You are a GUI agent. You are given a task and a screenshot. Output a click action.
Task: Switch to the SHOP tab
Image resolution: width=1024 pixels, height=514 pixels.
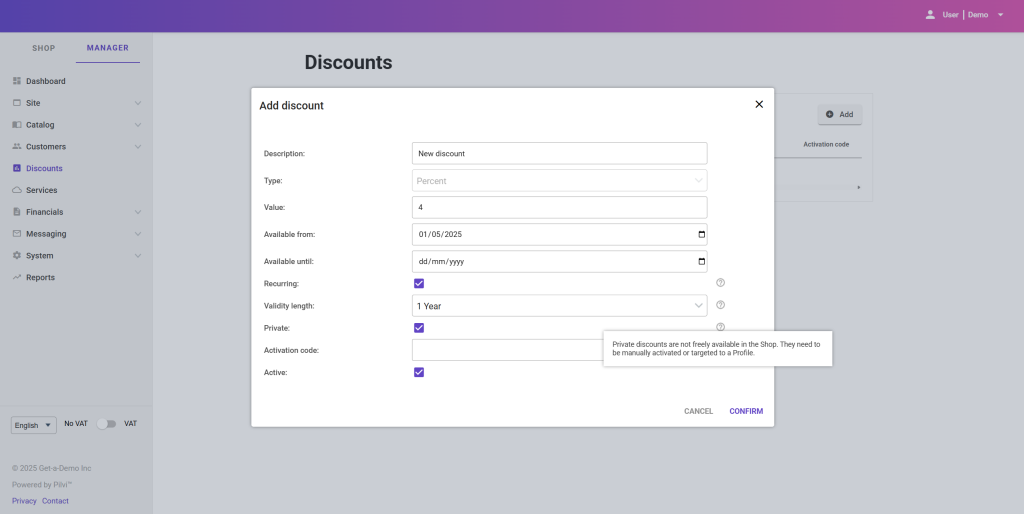pyautogui.click(x=43, y=48)
